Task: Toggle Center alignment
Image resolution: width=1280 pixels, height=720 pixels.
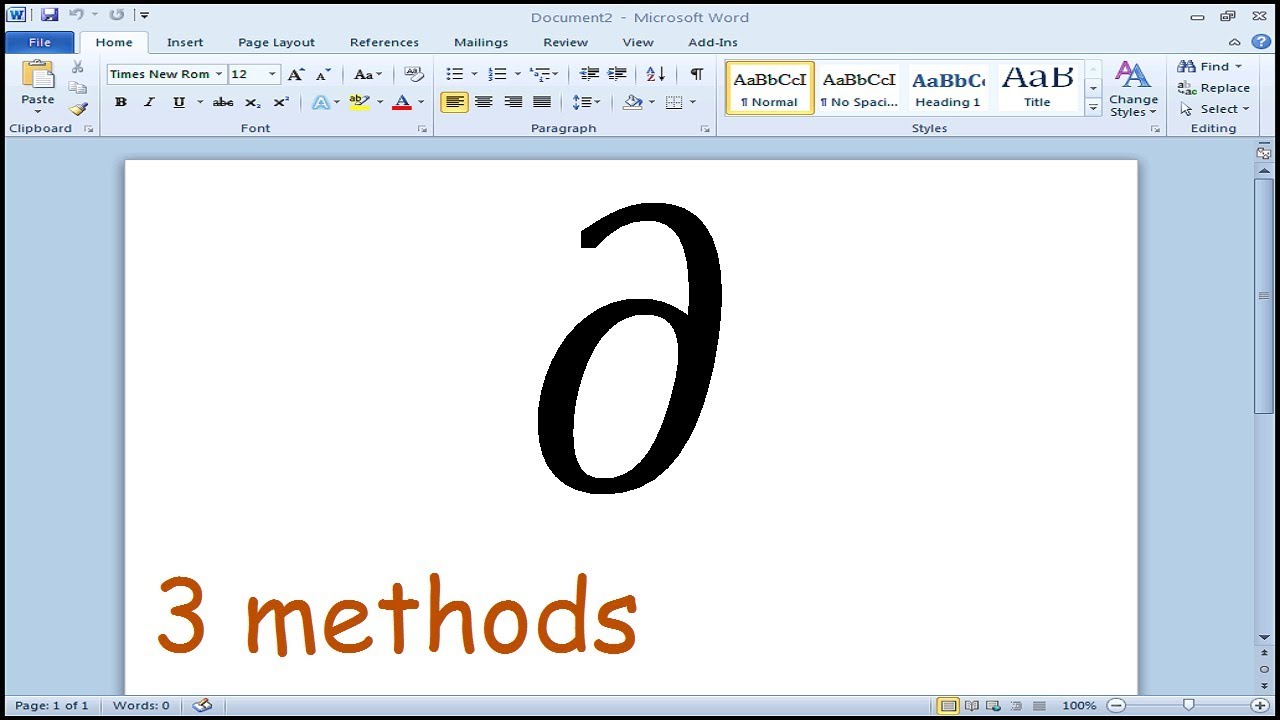Action: (483, 102)
